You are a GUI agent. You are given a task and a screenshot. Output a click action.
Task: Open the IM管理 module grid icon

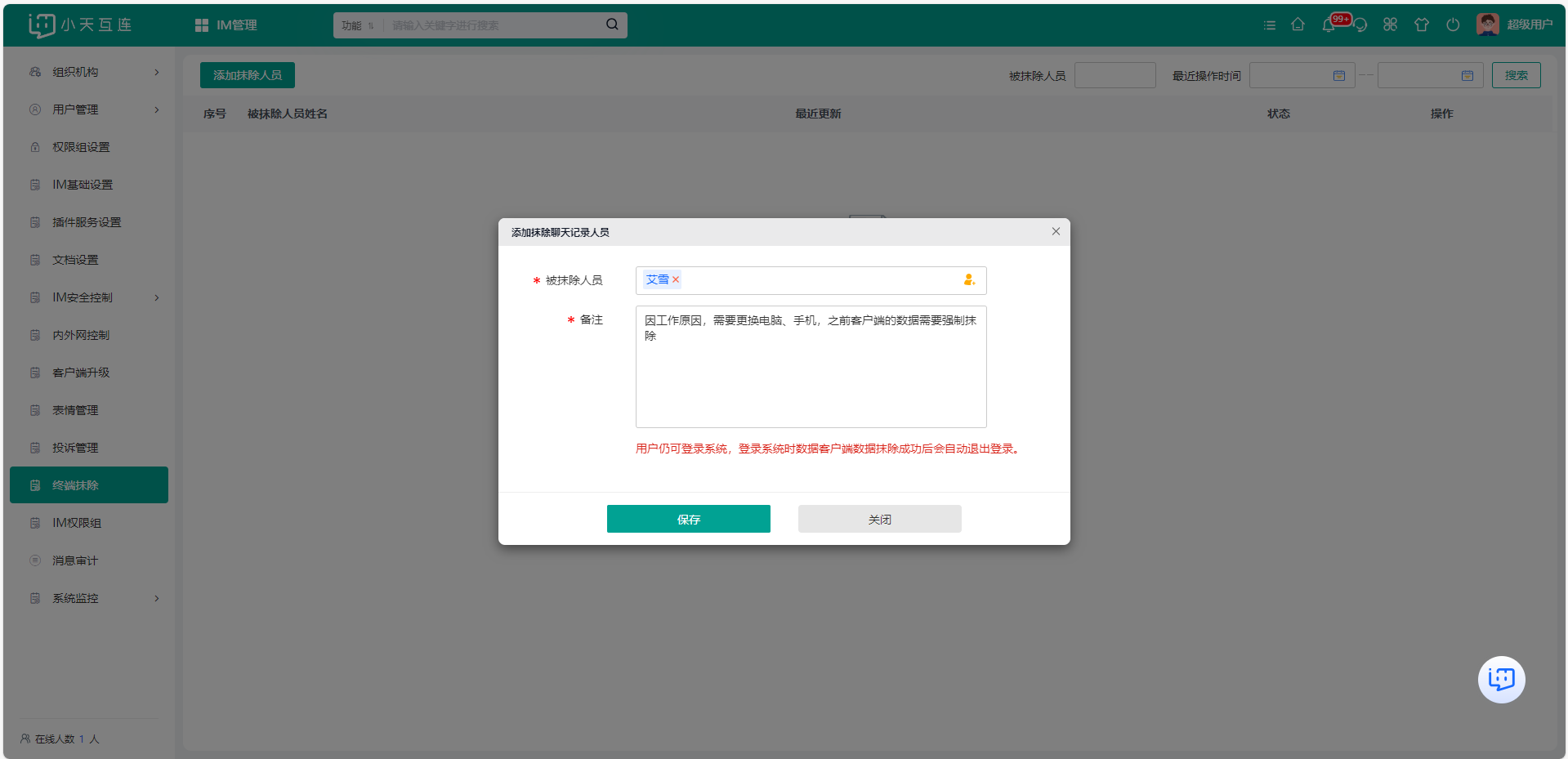[x=202, y=25]
